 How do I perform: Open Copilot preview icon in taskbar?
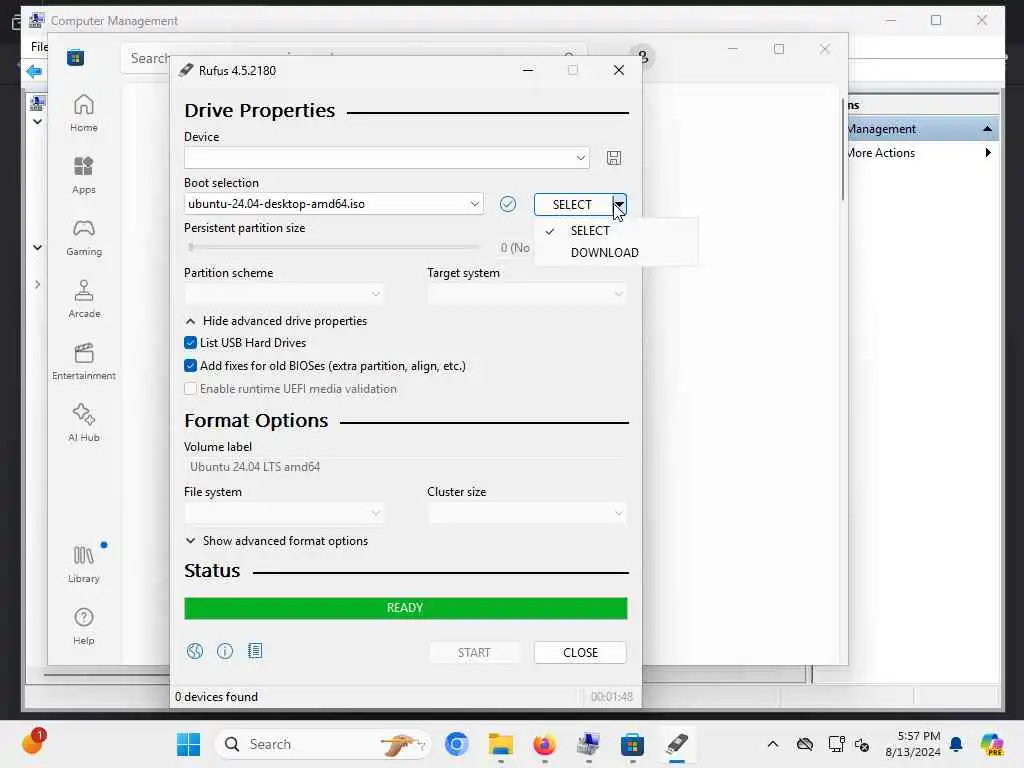coord(991,744)
